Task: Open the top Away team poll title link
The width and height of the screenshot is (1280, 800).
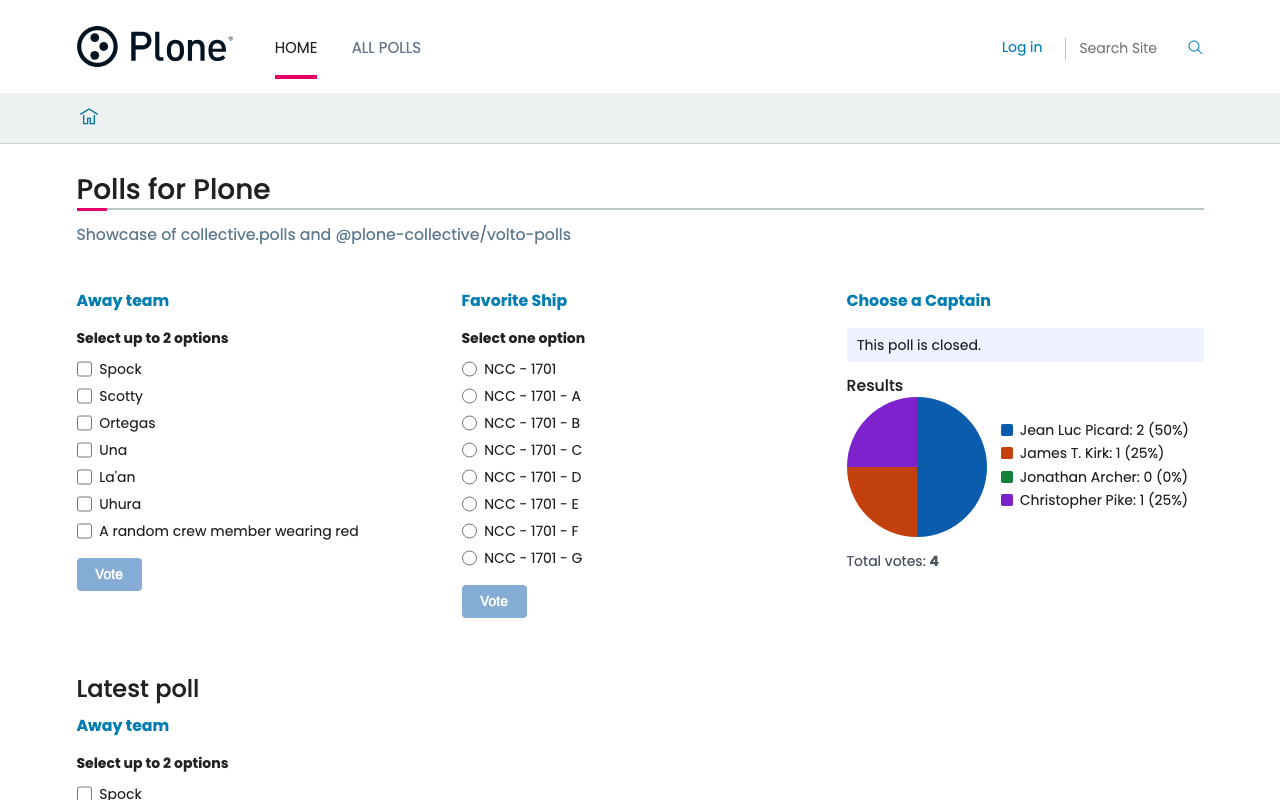Action: tap(123, 301)
